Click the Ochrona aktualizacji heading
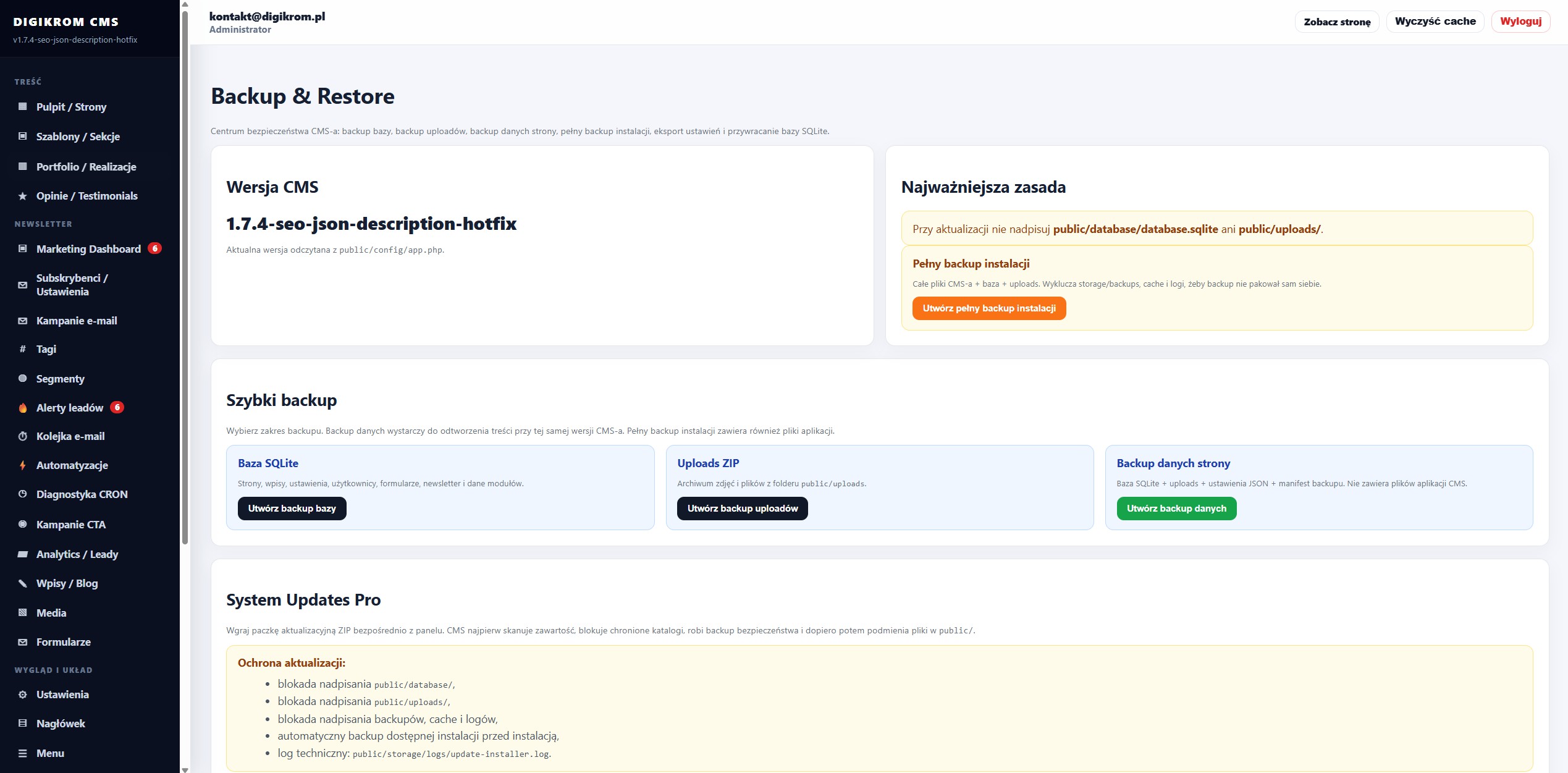This screenshot has height=773, width=1568. [x=292, y=663]
